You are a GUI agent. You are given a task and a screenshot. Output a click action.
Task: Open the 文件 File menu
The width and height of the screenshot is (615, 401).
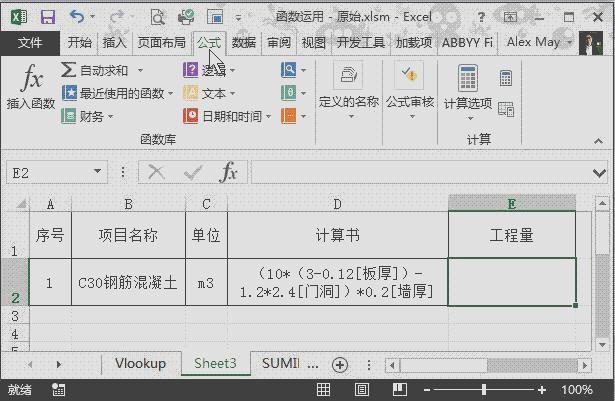[30, 42]
